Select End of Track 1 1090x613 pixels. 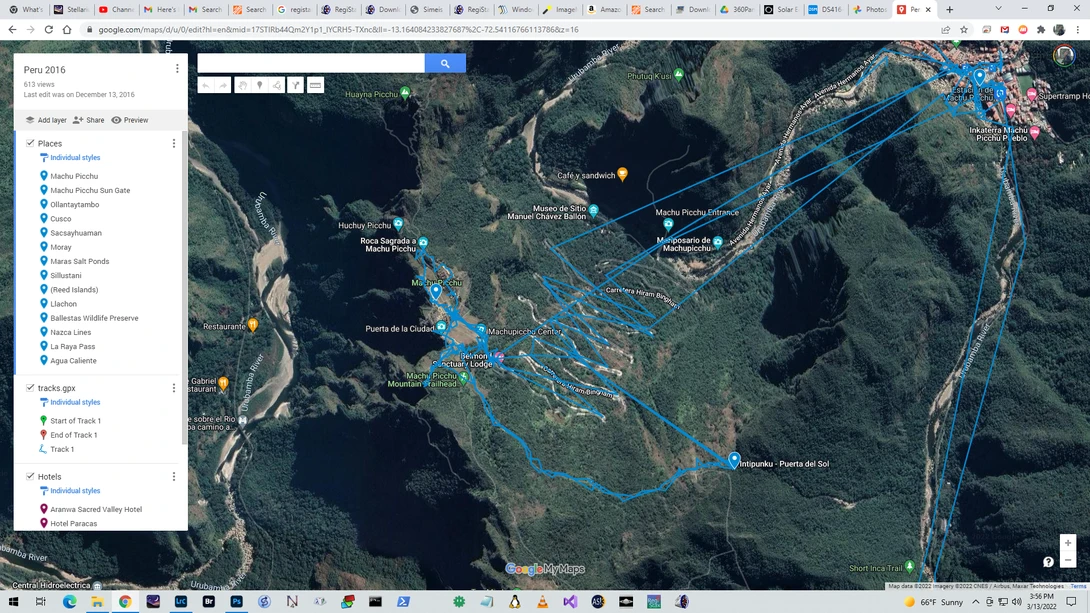pyautogui.click(x=73, y=435)
